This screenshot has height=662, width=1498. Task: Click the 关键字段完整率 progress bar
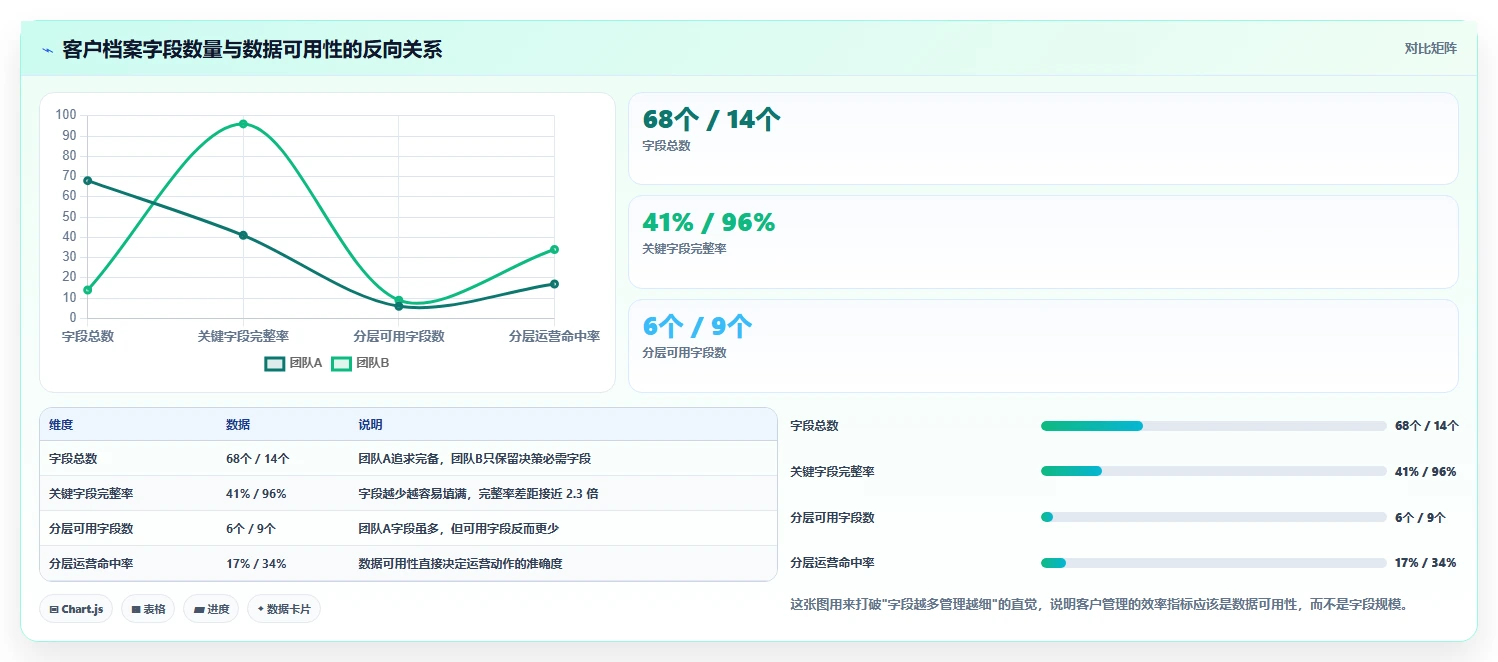coord(1214,471)
